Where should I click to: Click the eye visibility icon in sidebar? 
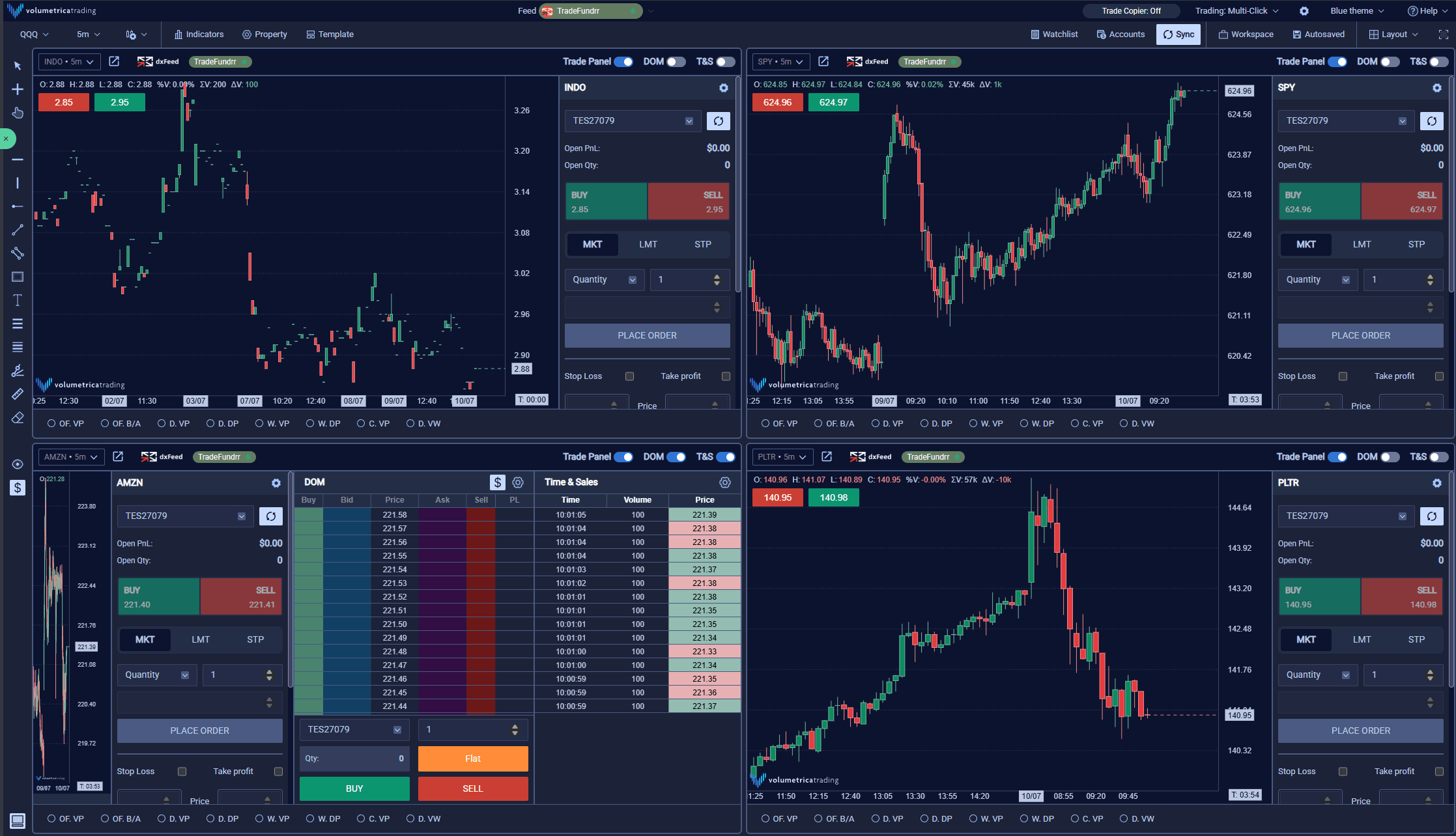[18, 464]
